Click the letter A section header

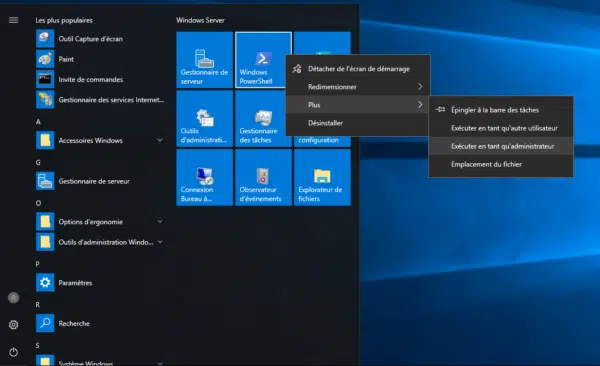click(x=38, y=122)
